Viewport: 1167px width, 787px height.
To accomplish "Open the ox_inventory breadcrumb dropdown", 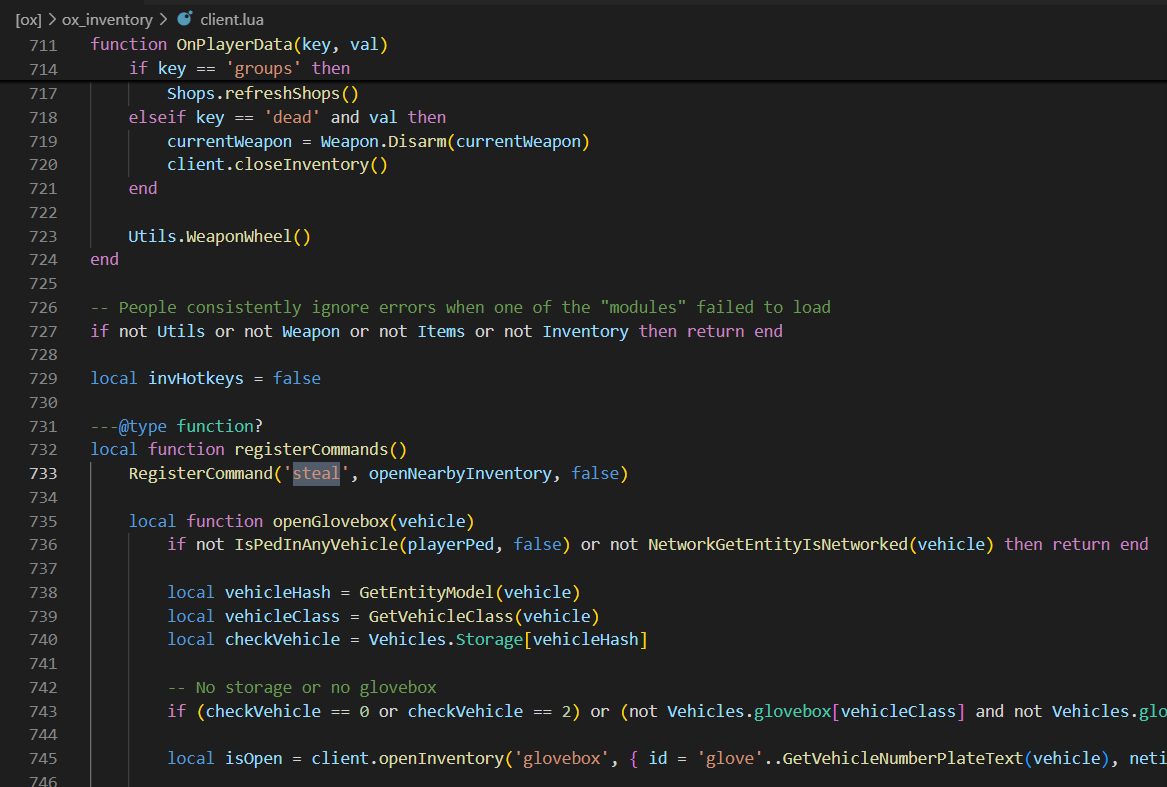I will point(107,19).
